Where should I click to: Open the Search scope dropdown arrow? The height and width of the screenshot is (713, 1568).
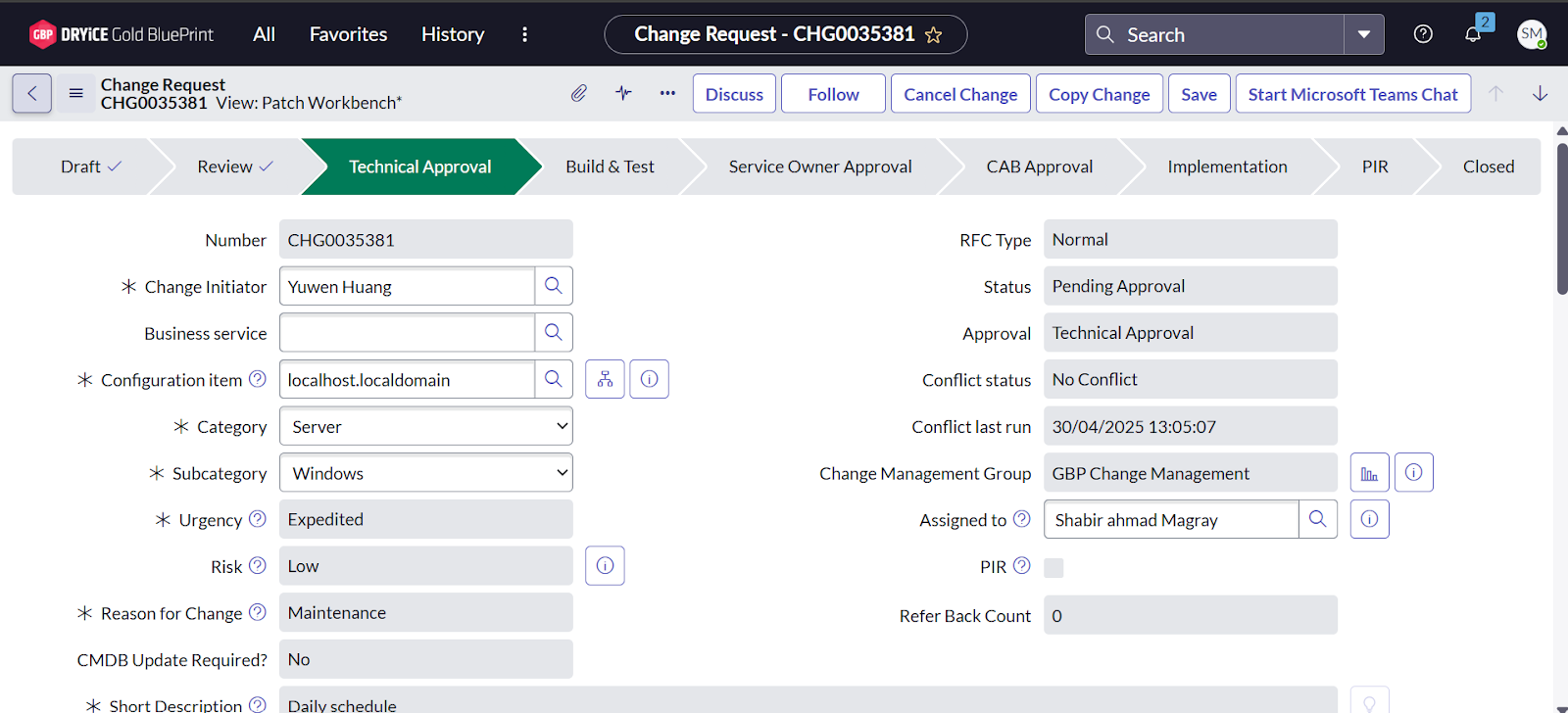pos(1363,34)
